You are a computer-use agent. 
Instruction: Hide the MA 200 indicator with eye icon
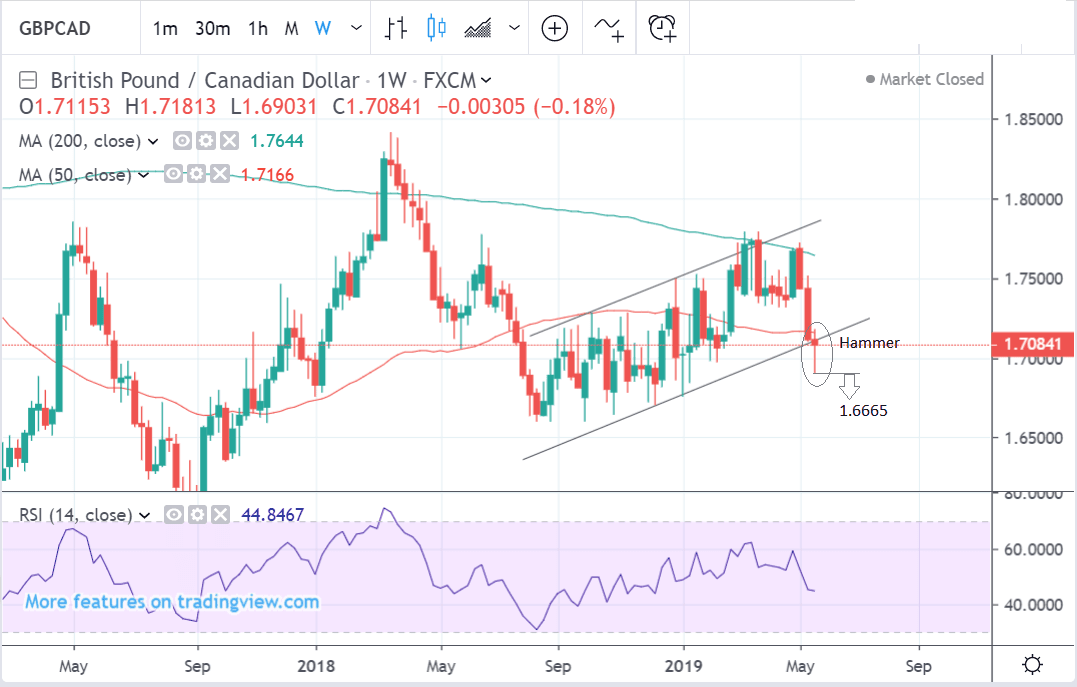point(183,141)
